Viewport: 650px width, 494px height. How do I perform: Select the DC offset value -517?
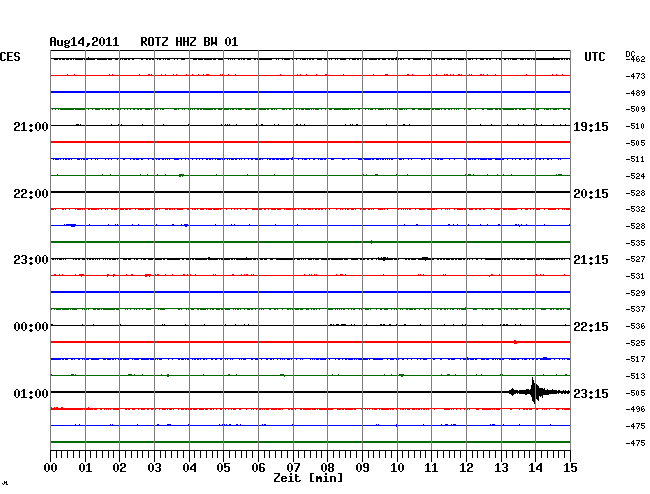(635, 359)
